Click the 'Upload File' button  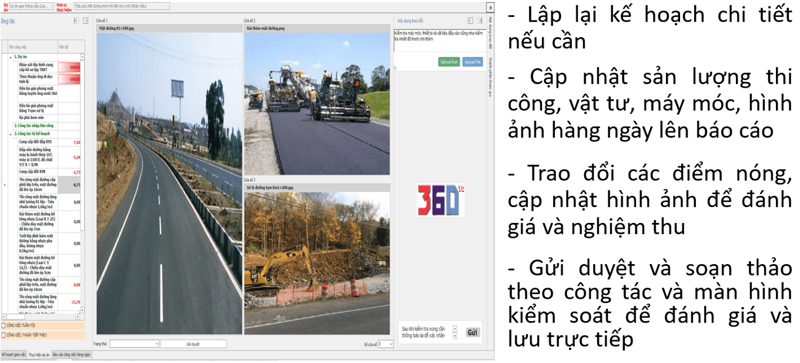[x=472, y=62]
